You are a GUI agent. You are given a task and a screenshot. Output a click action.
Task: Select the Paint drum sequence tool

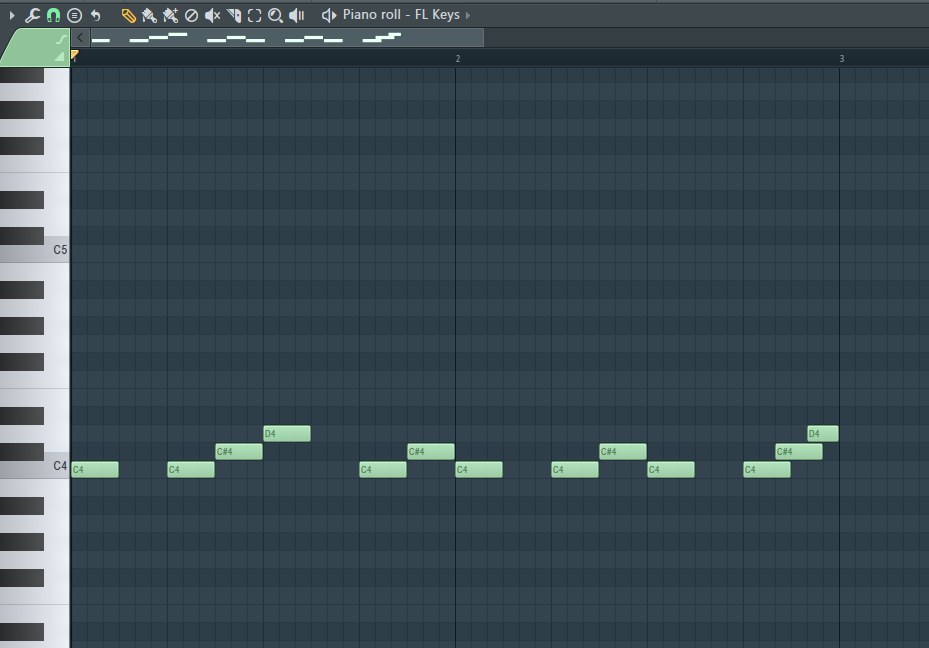[171, 15]
